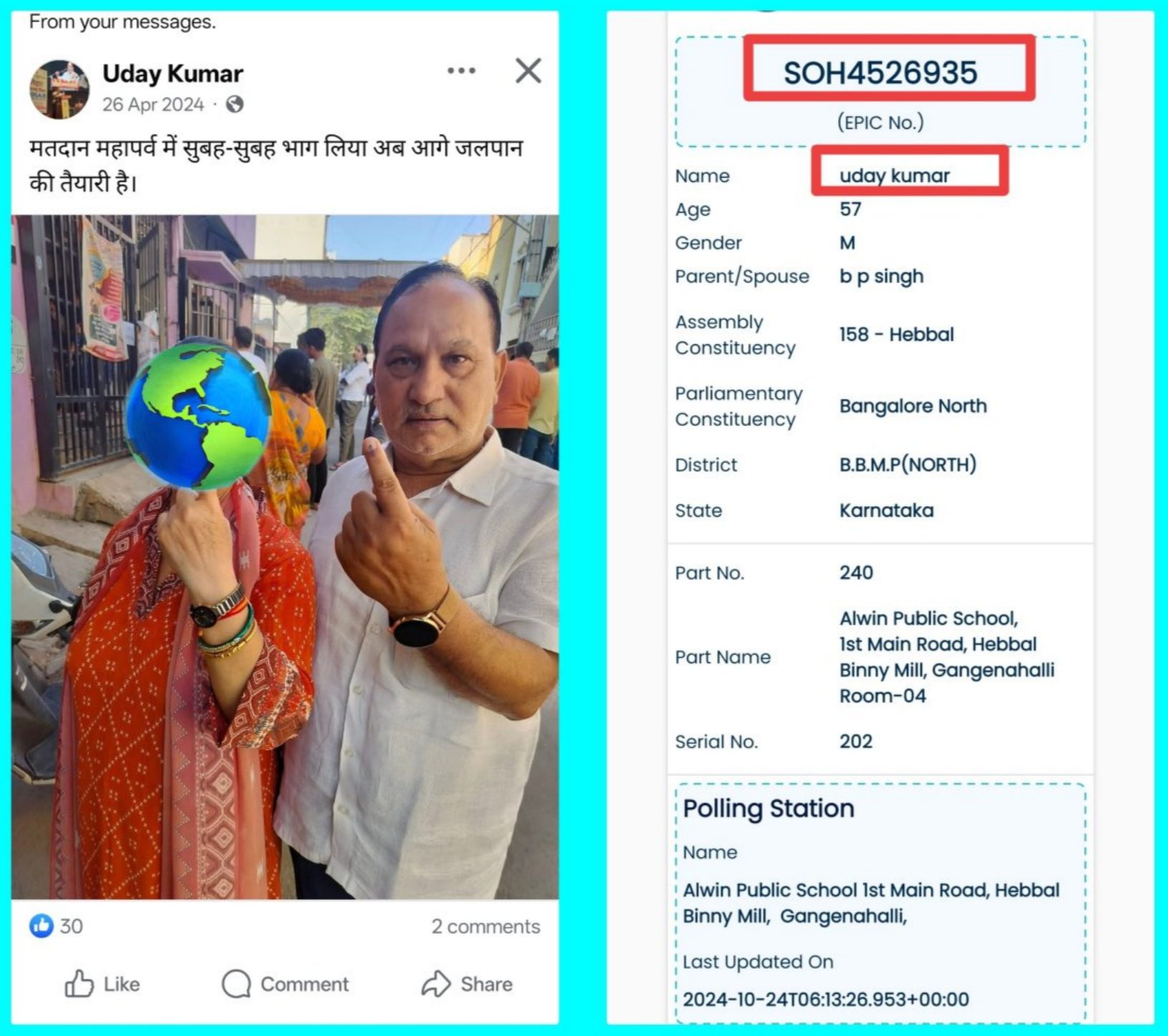Select the EPIC number SOH4526935
This screenshot has width=1168, height=1036.
point(880,72)
